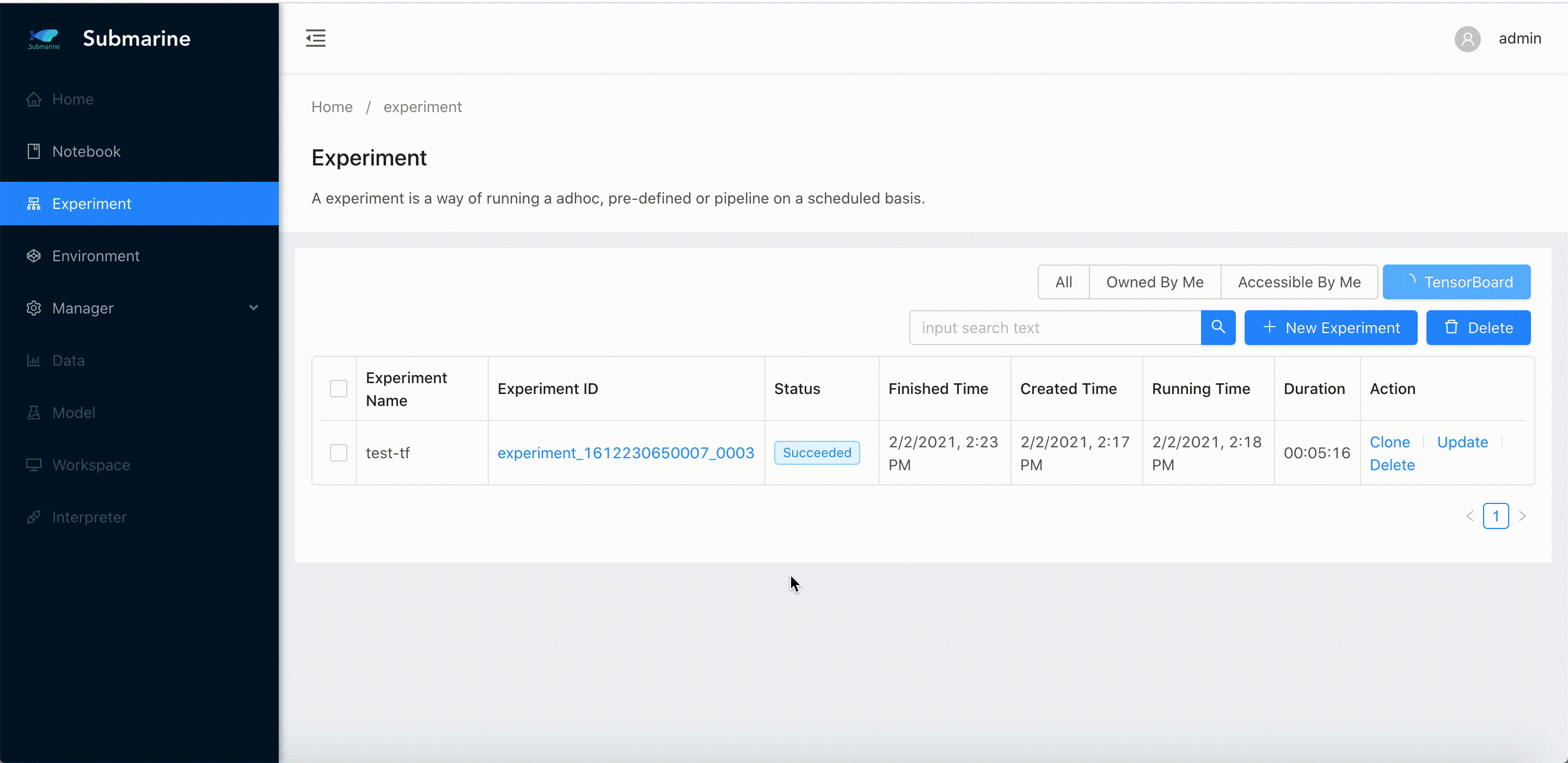Click the Submarine logo icon

tap(44, 38)
